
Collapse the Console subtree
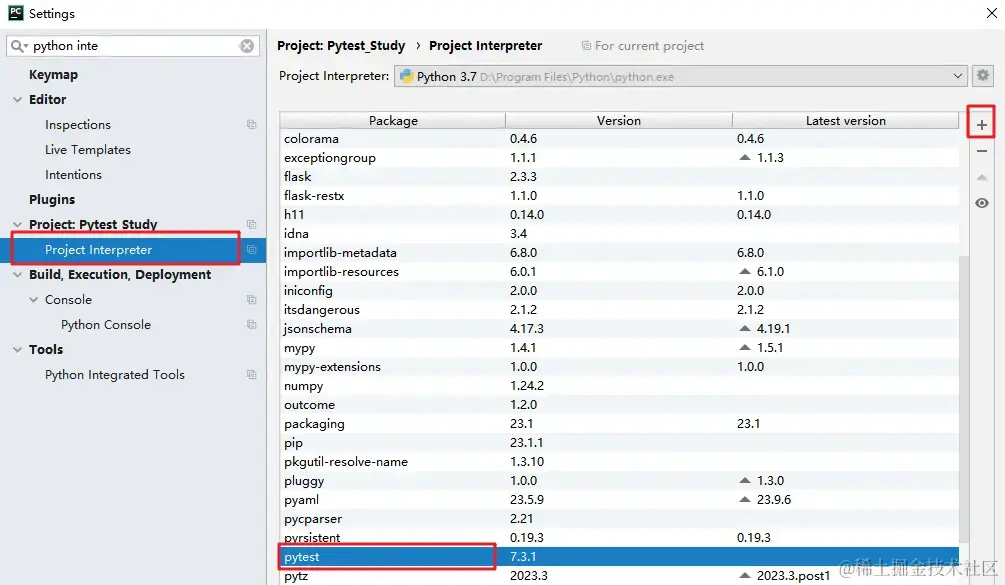click(33, 299)
